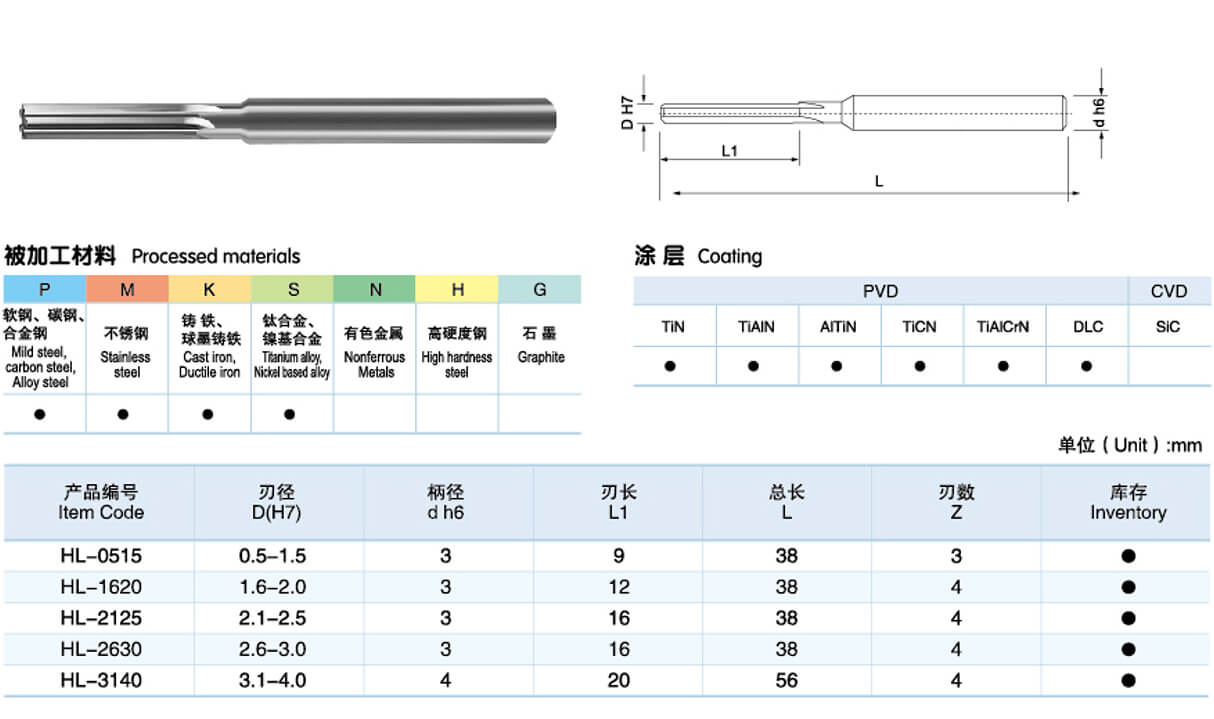Click the teal G graphite header

point(540,290)
